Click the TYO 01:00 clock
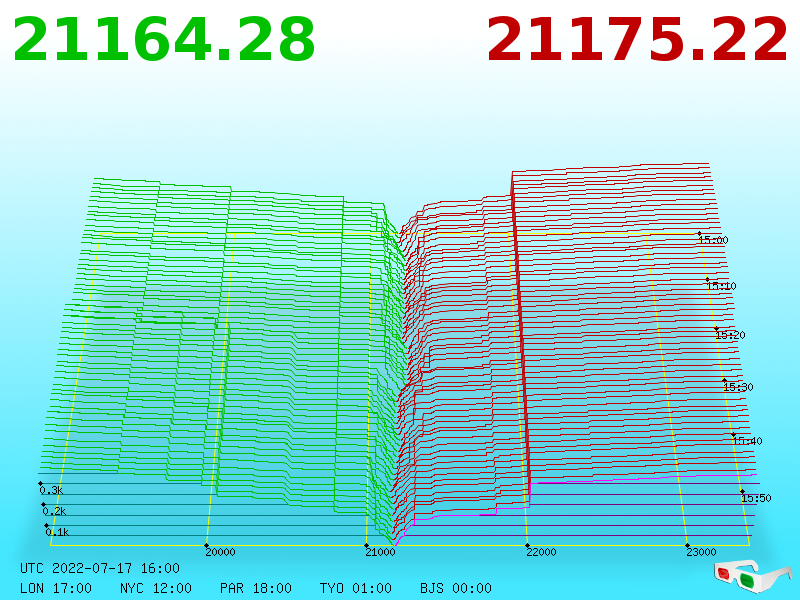The width and height of the screenshot is (800, 600). pos(356,588)
